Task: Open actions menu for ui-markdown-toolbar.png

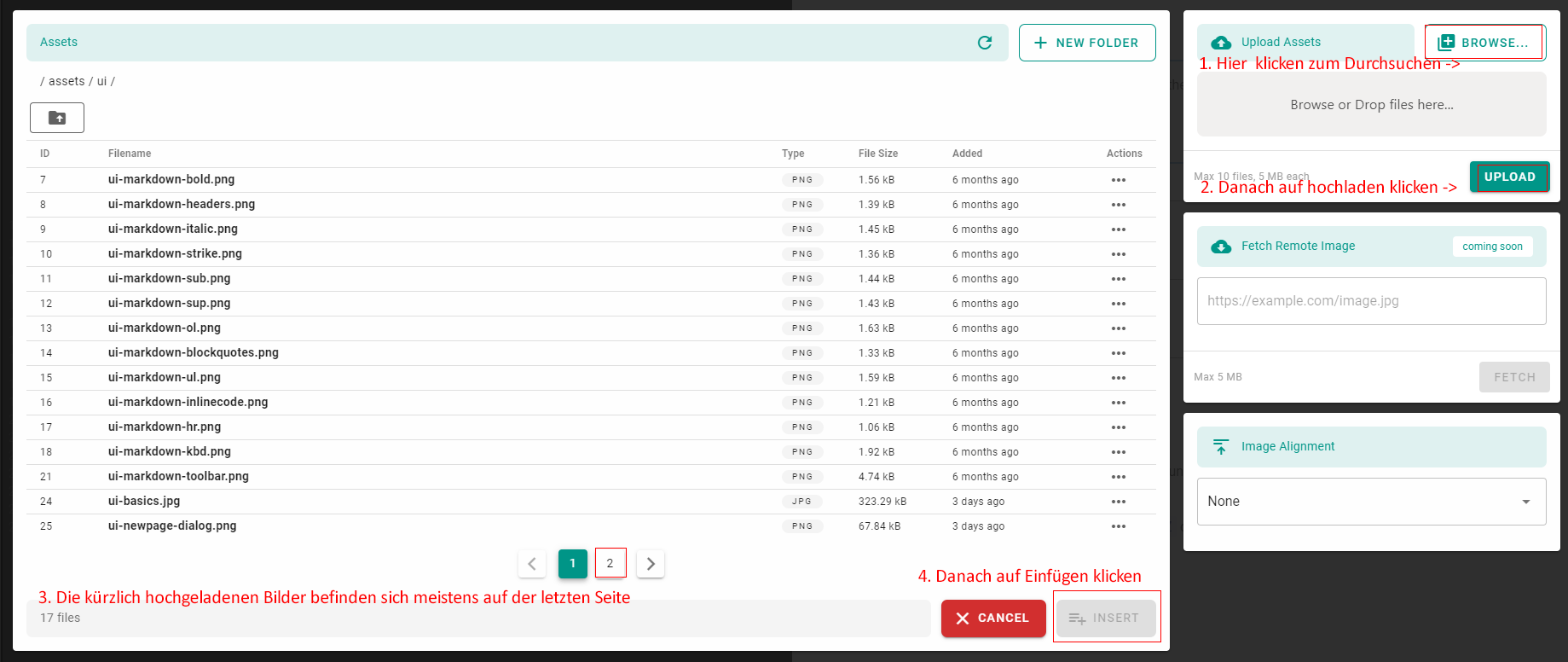Action: pos(1118,477)
